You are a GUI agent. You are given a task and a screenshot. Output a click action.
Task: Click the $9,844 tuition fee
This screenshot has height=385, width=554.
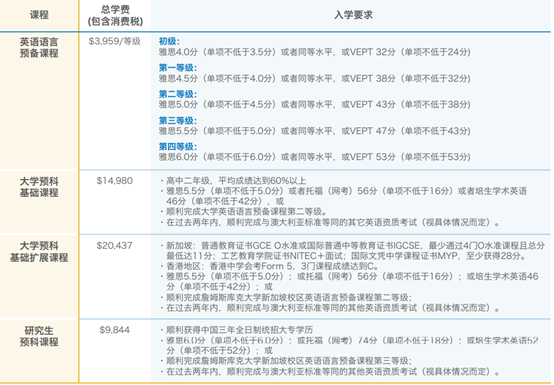coord(115,330)
